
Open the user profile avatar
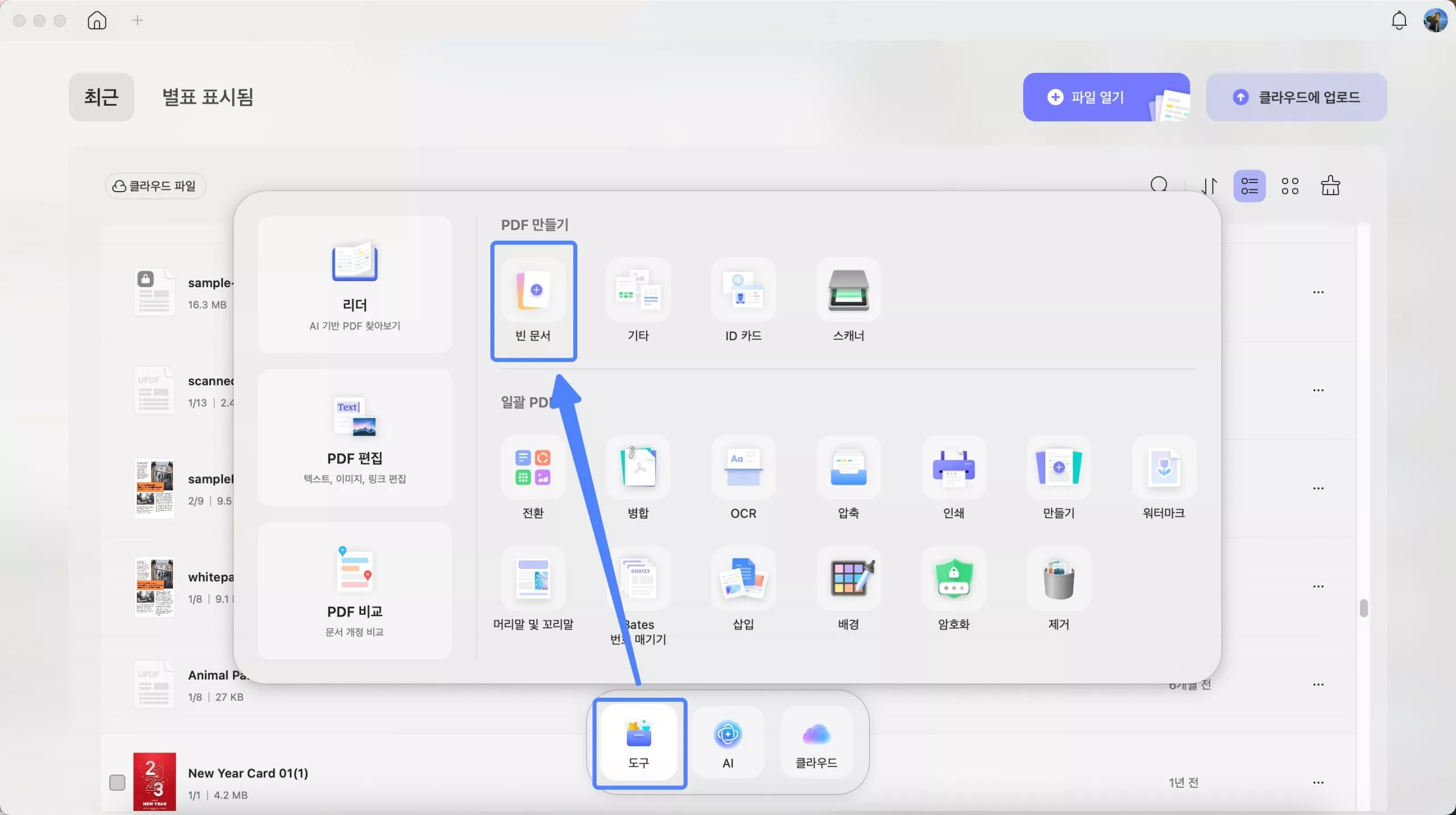coord(1436,20)
